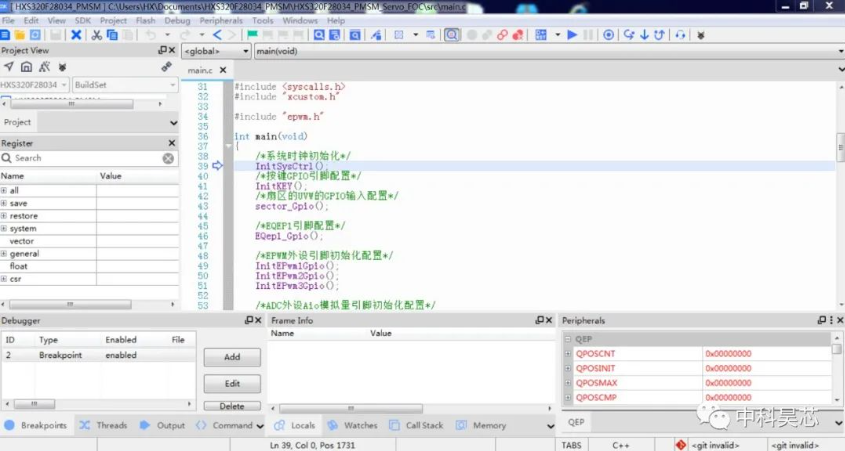The width and height of the screenshot is (845, 451).
Task: Open the Flash menu
Action: coord(146,20)
